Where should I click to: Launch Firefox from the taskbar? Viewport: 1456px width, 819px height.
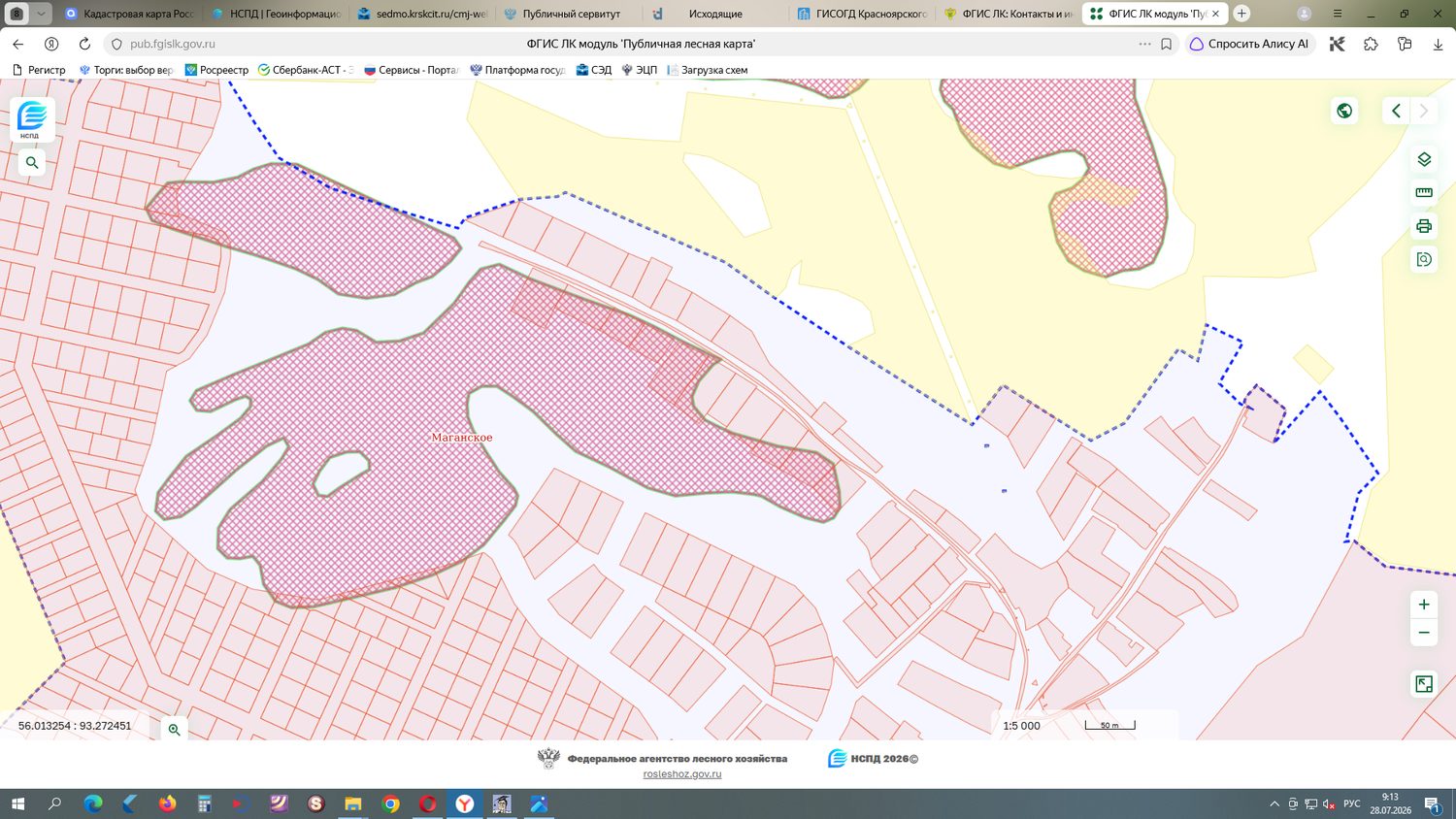(167, 803)
